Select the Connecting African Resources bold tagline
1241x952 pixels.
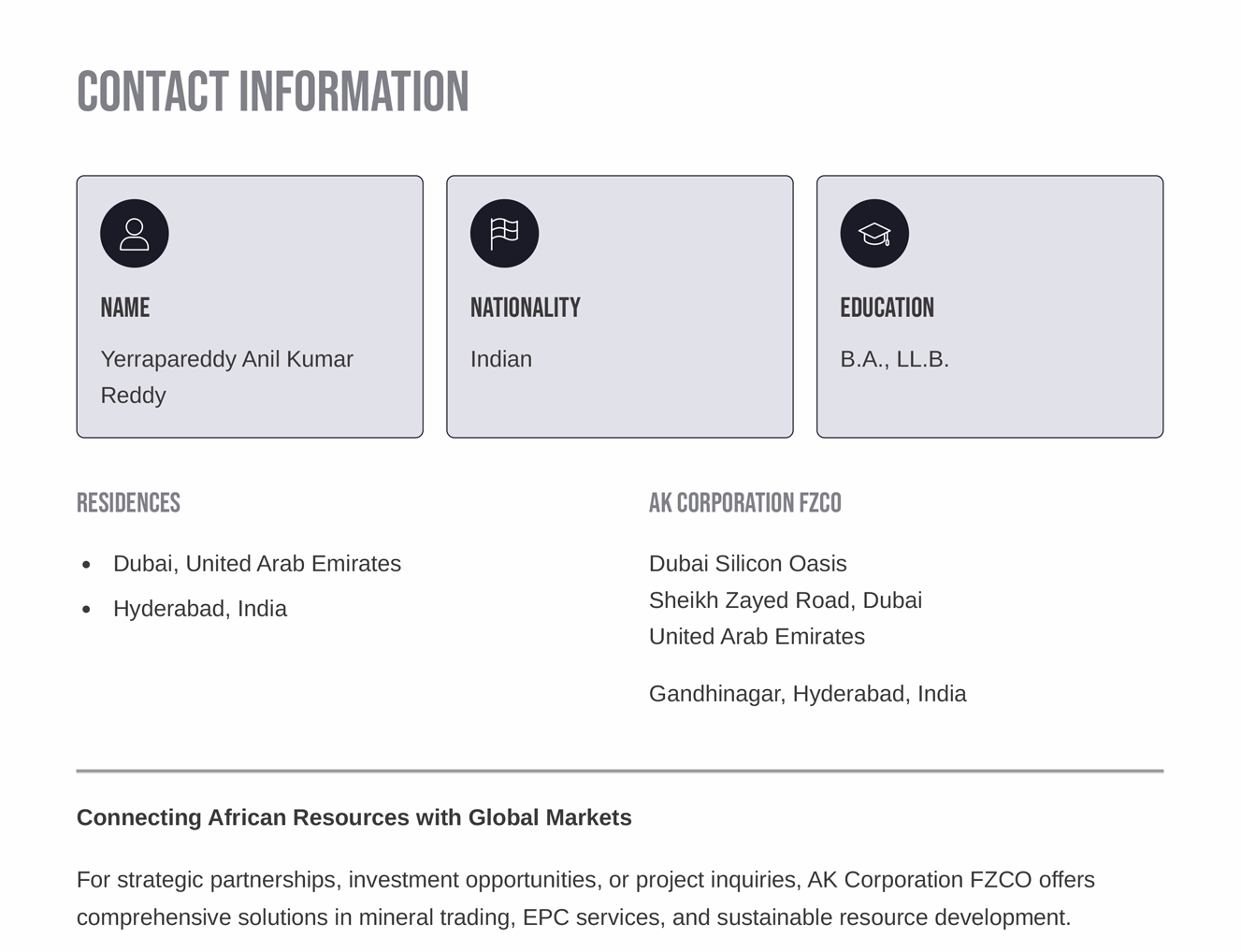pos(354,817)
